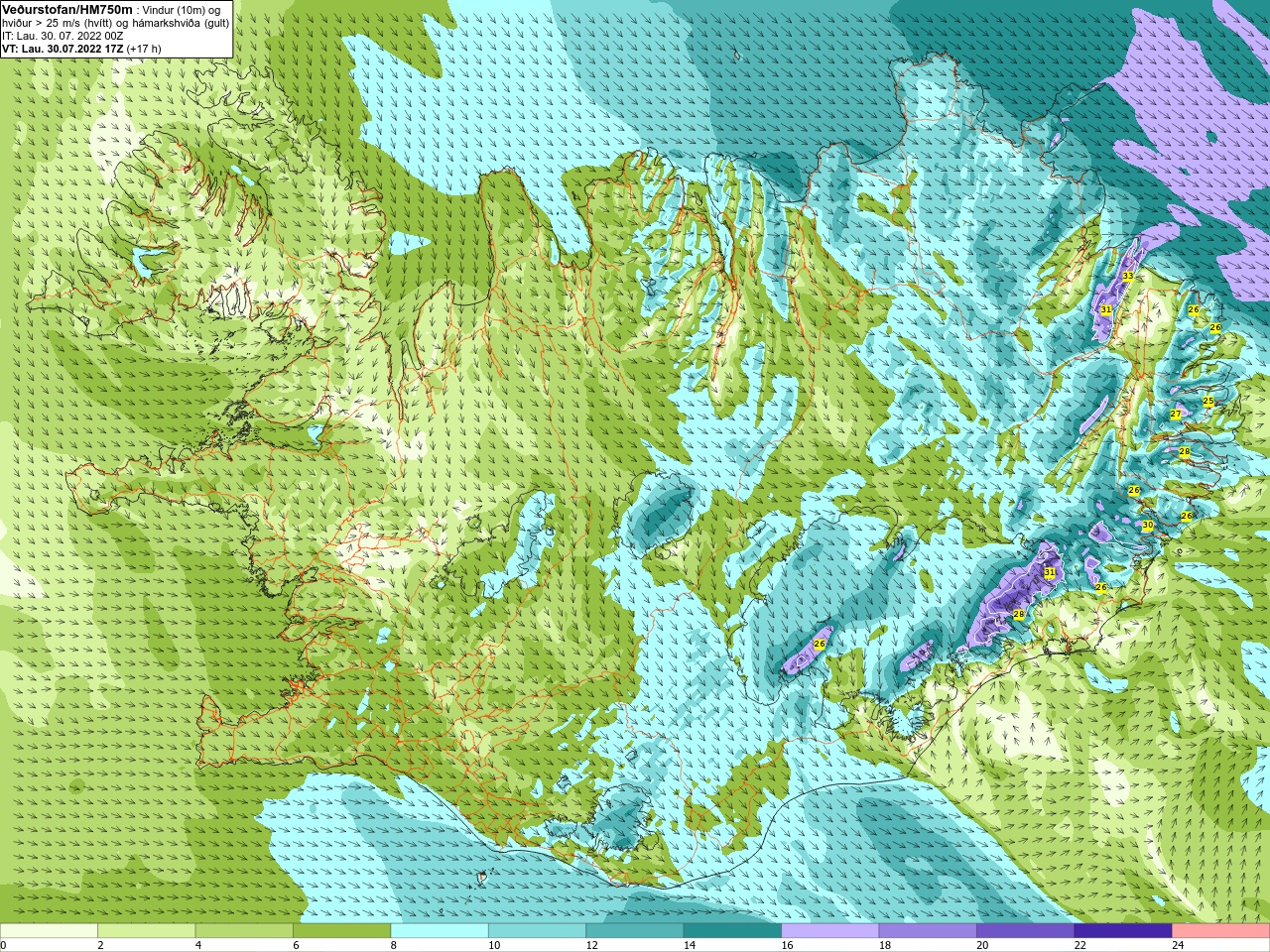Click the legend scale number "22"
The width and height of the screenshot is (1270, 952).
[1080, 945]
